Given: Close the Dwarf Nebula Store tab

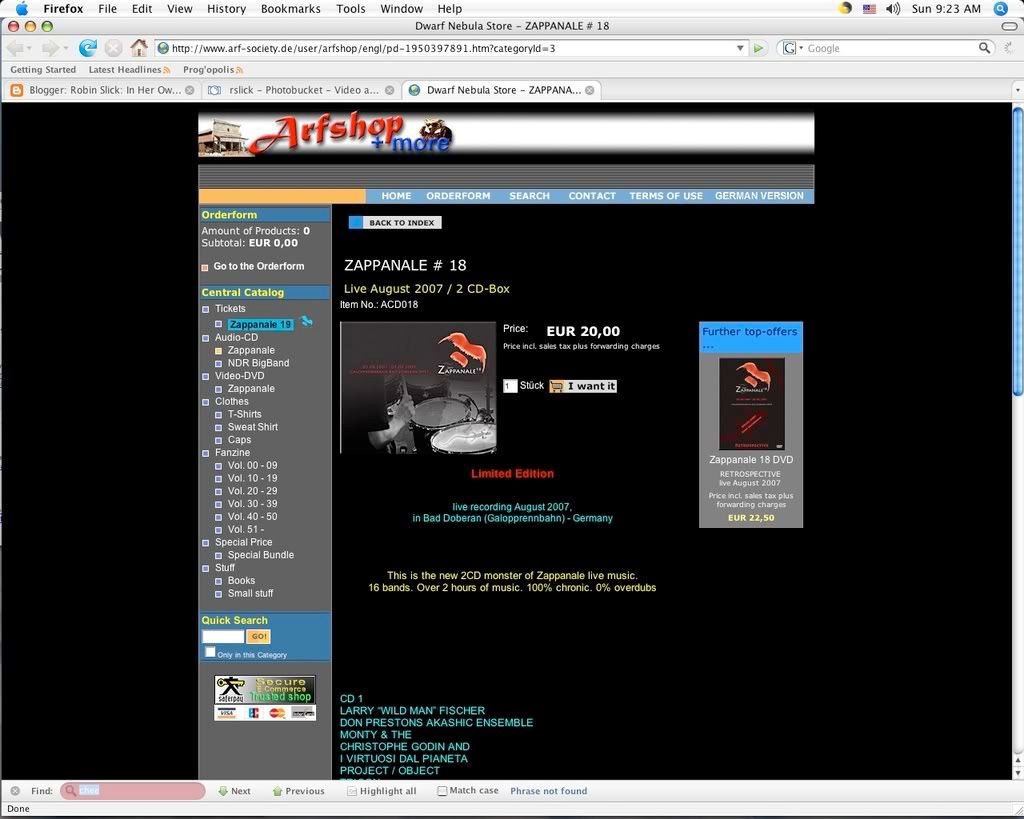Looking at the screenshot, I should 589,90.
